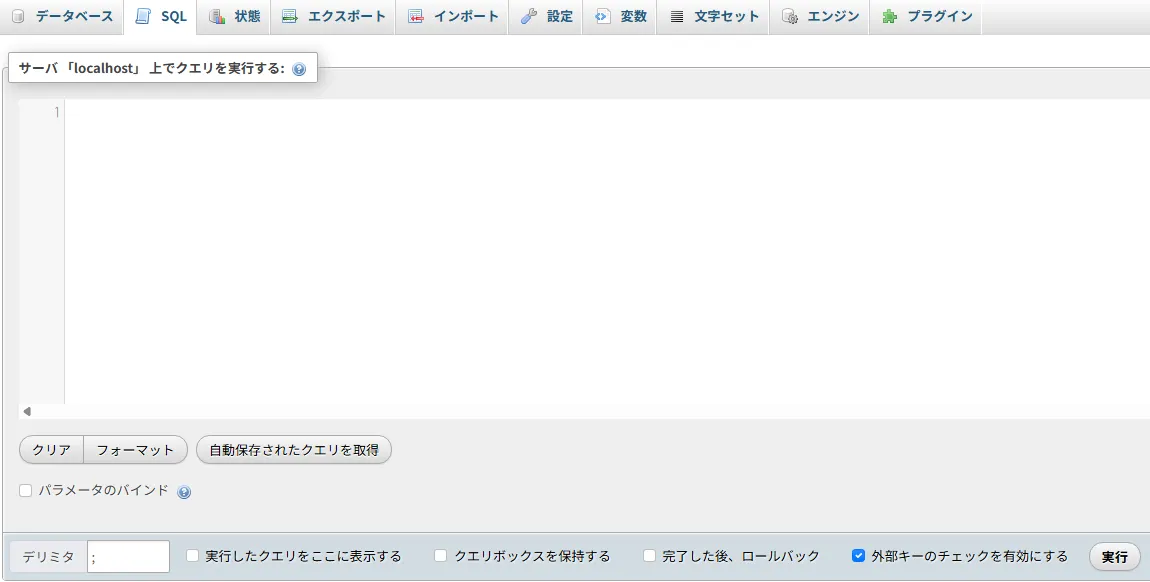Screen dimensions: 1150x582
Task: Enable the パラメータのバインド checkbox
Action: [26, 491]
